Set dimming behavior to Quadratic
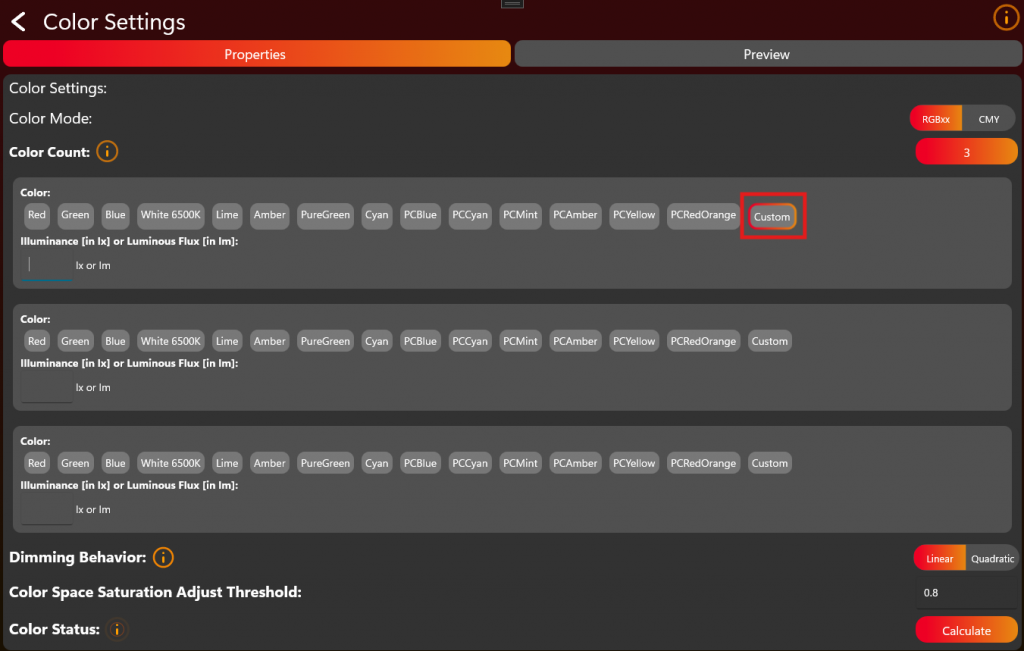Image resolution: width=1024 pixels, height=651 pixels. coord(992,559)
